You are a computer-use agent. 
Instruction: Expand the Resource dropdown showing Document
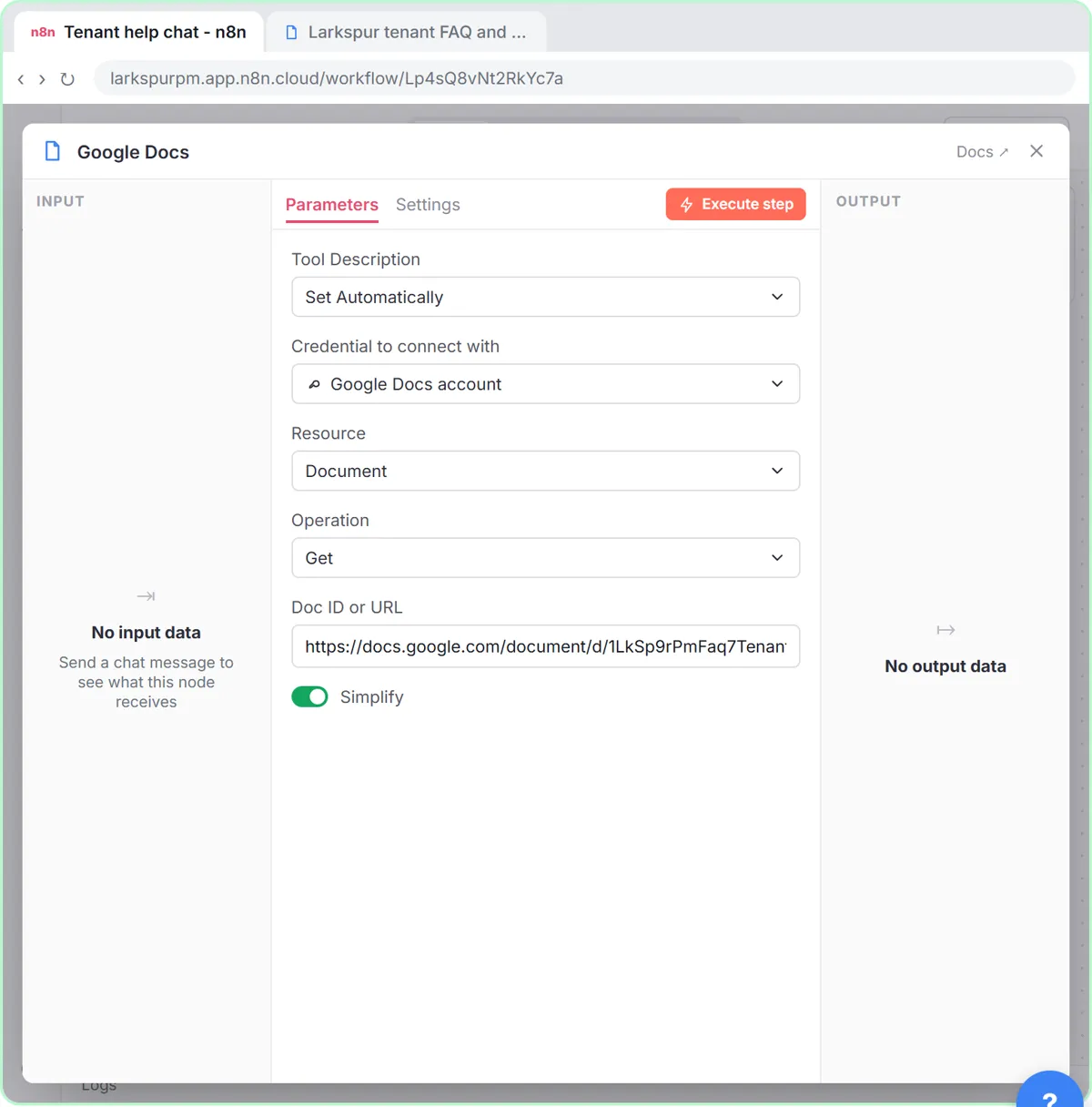pyautogui.click(x=545, y=471)
